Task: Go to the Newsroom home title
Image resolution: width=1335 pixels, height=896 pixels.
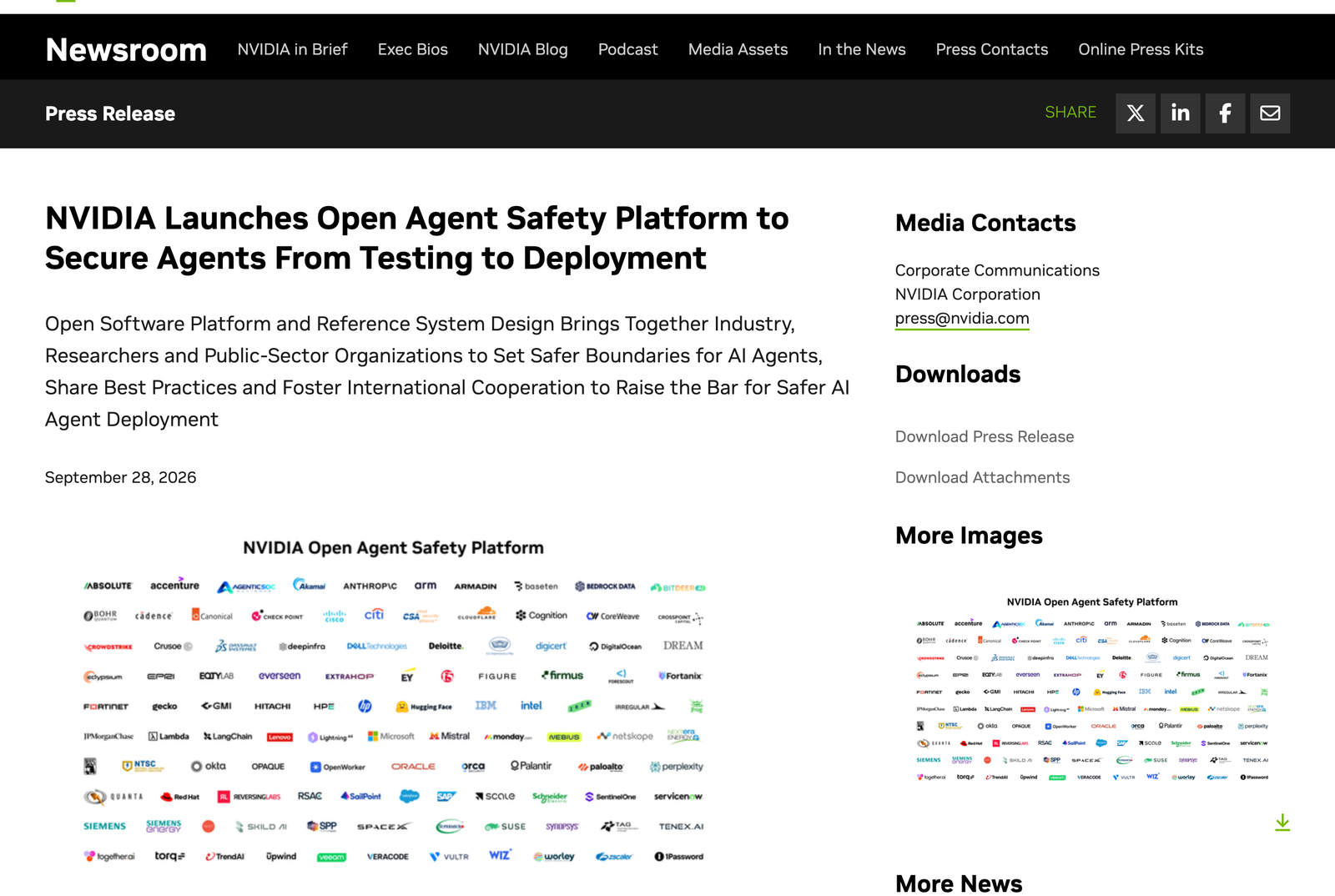Action: pos(126,50)
